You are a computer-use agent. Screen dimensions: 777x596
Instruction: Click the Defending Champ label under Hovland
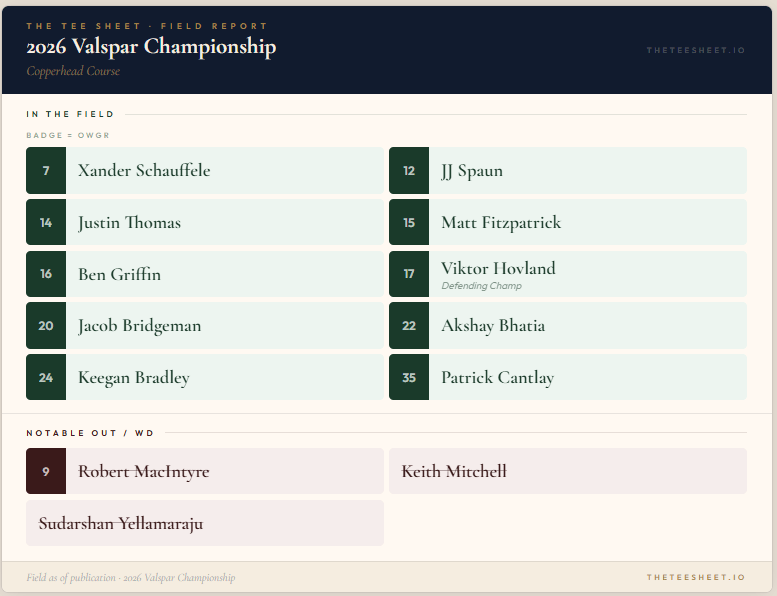(x=482, y=286)
